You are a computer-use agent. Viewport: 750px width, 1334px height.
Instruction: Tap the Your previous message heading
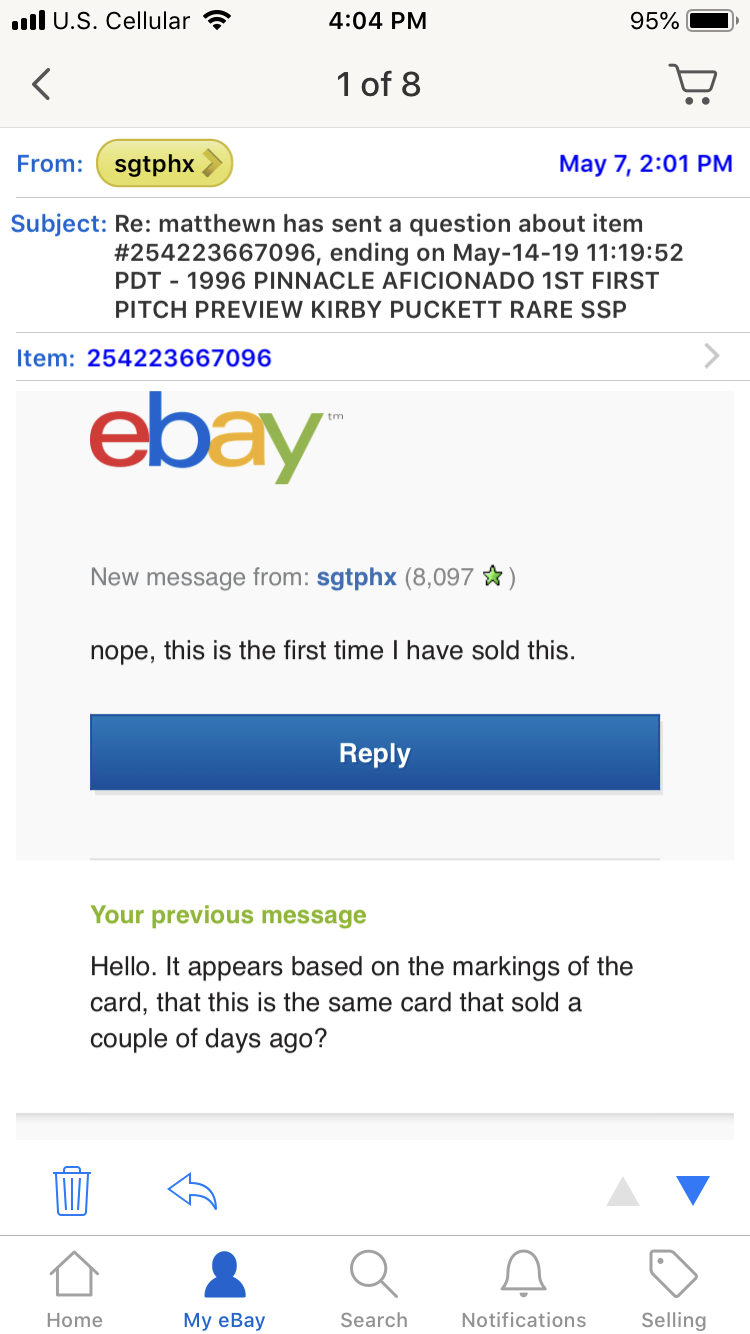click(228, 915)
